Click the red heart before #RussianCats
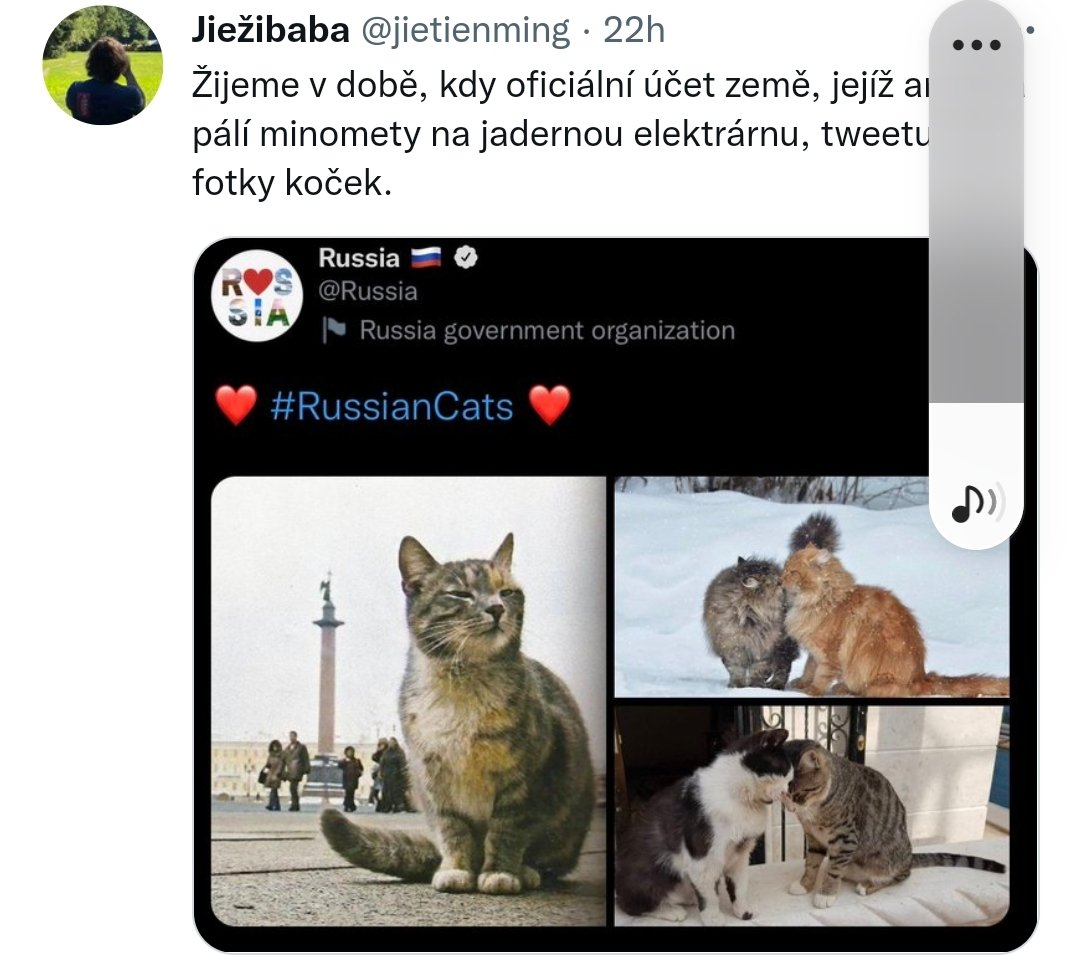 tap(236, 405)
